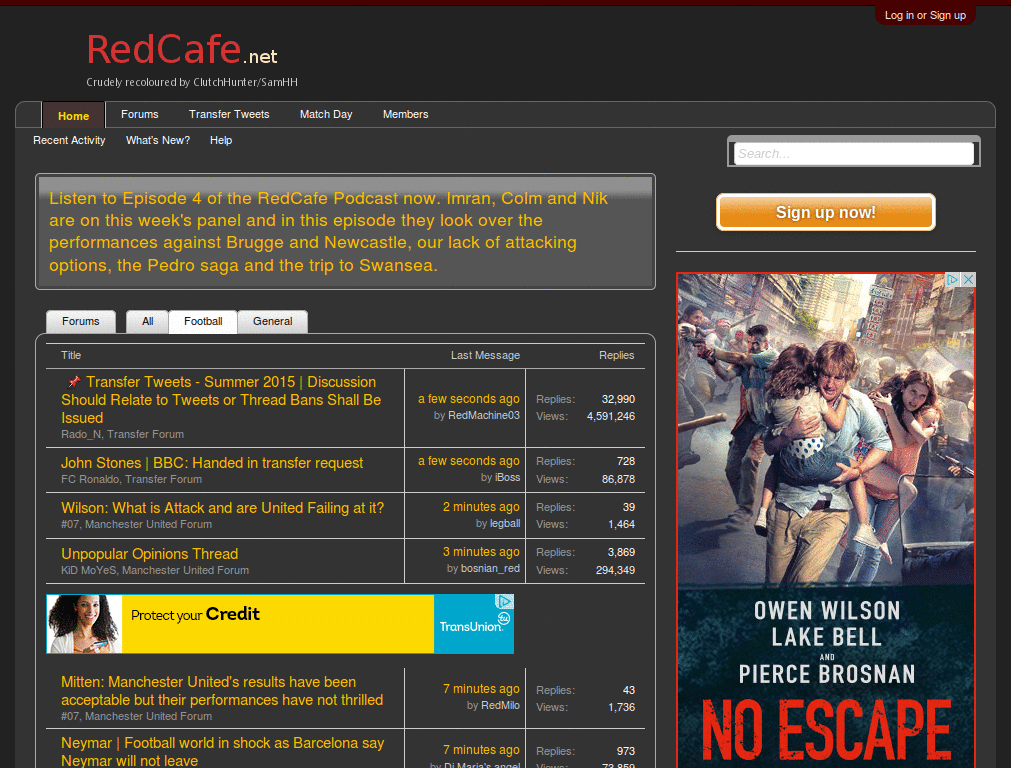The height and width of the screenshot is (768, 1024).
Task: Select the General thread filter tab
Action: [273, 321]
